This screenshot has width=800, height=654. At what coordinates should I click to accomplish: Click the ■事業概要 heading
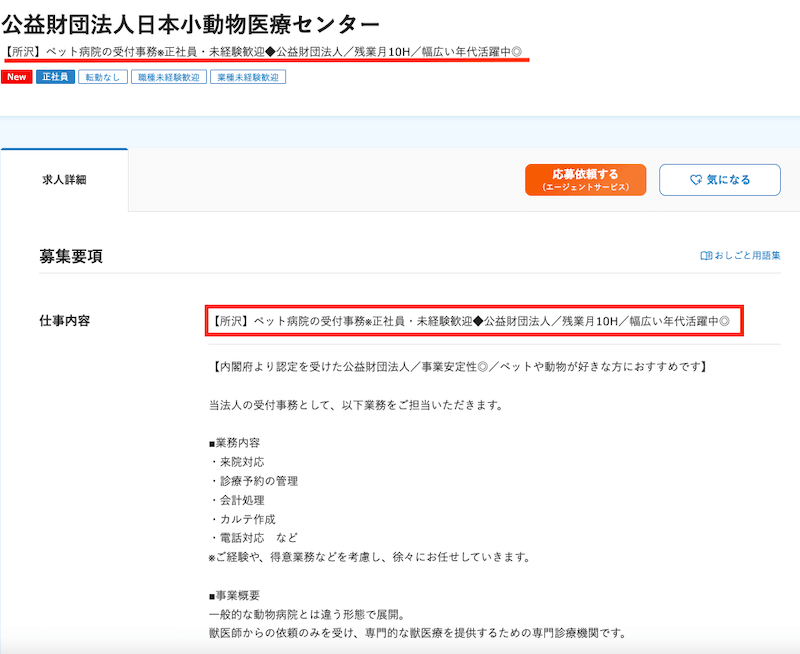click(x=235, y=595)
